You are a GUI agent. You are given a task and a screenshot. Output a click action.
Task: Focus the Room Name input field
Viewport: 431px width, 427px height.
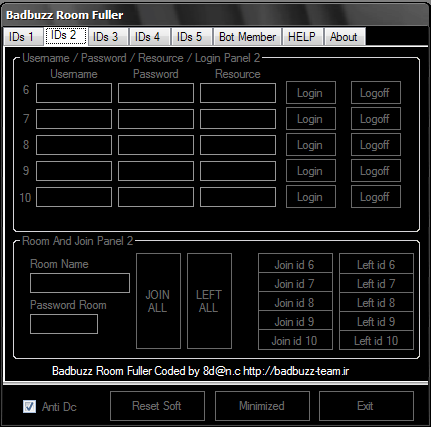pos(80,283)
